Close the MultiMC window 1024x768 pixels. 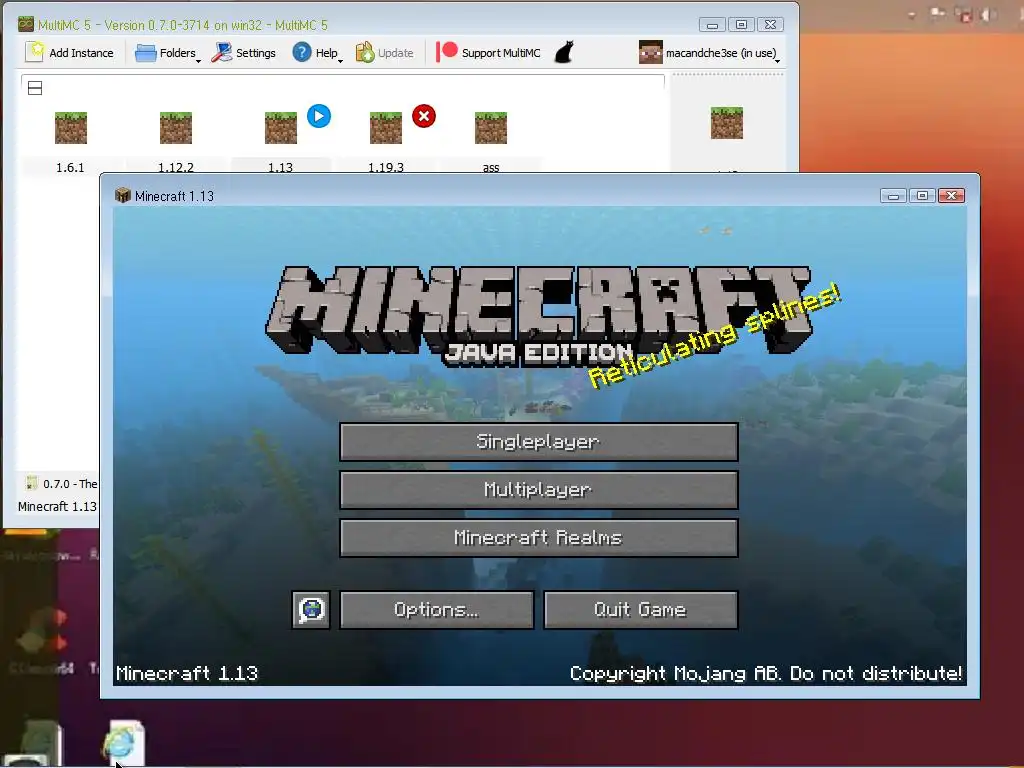[x=771, y=25]
